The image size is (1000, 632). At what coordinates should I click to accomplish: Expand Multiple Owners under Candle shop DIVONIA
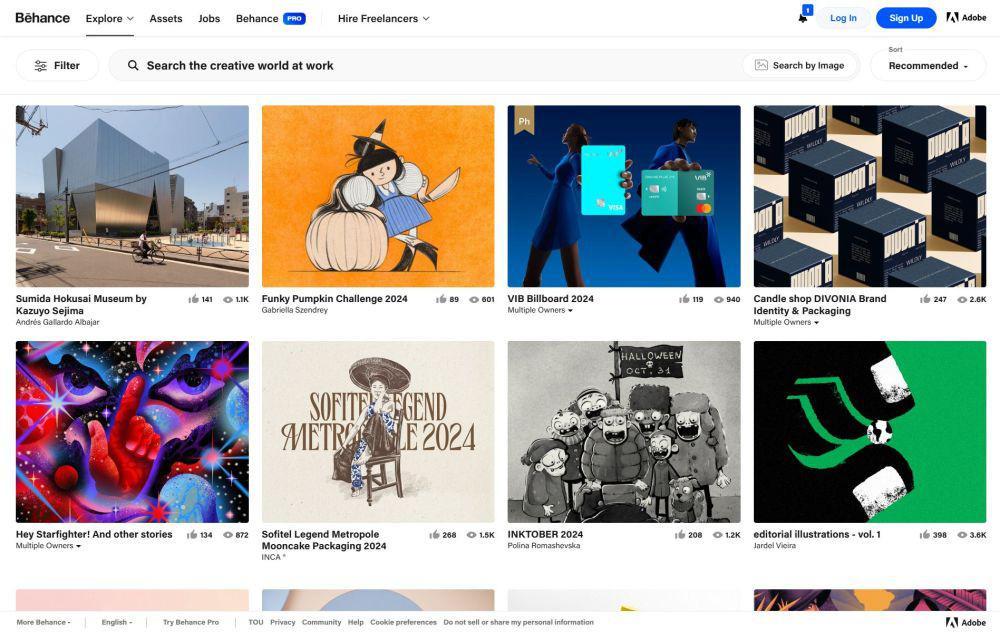[x=786, y=322]
